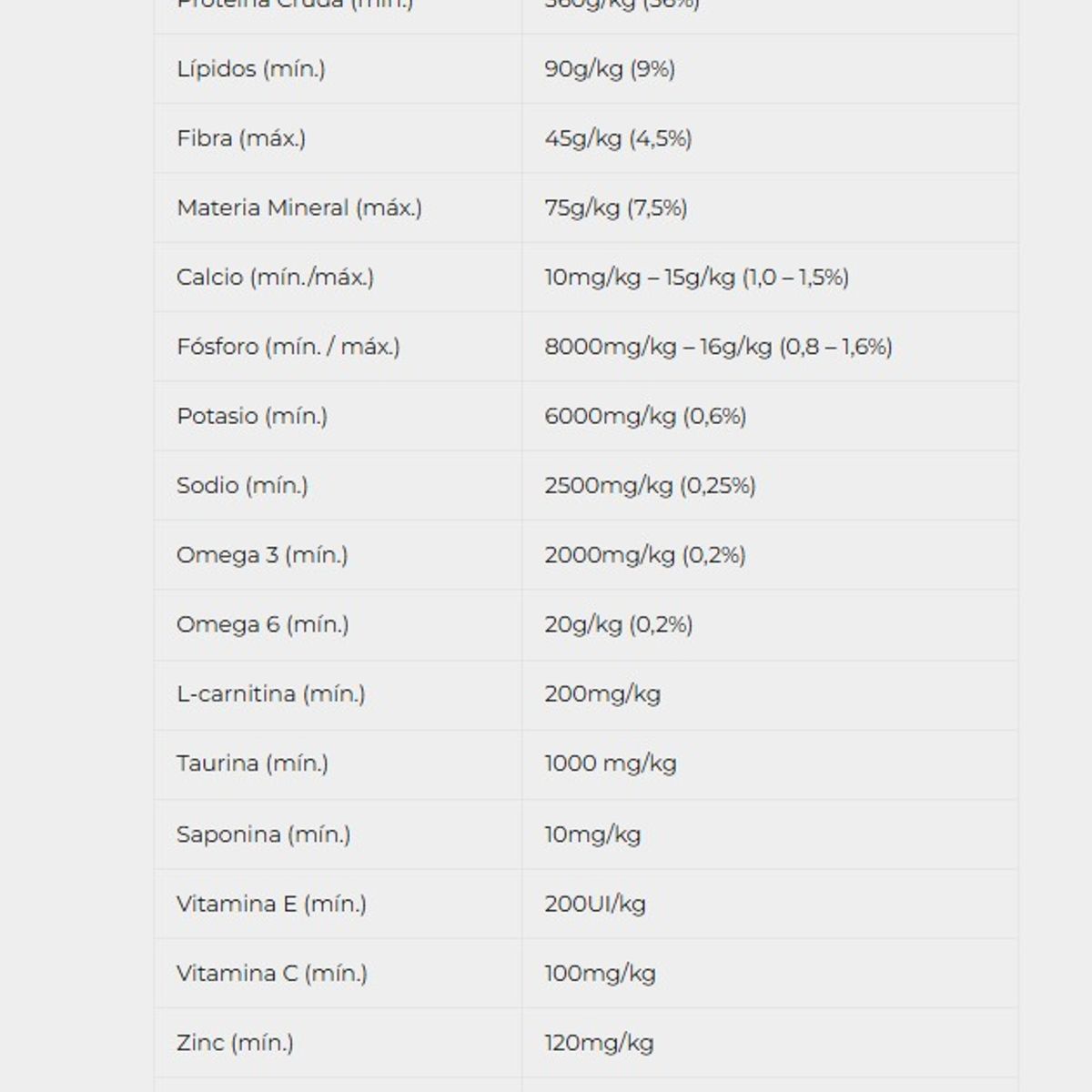Click the Omega 3 (mín.) label
This screenshot has width=1092, height=1092.
pos(262,555)
